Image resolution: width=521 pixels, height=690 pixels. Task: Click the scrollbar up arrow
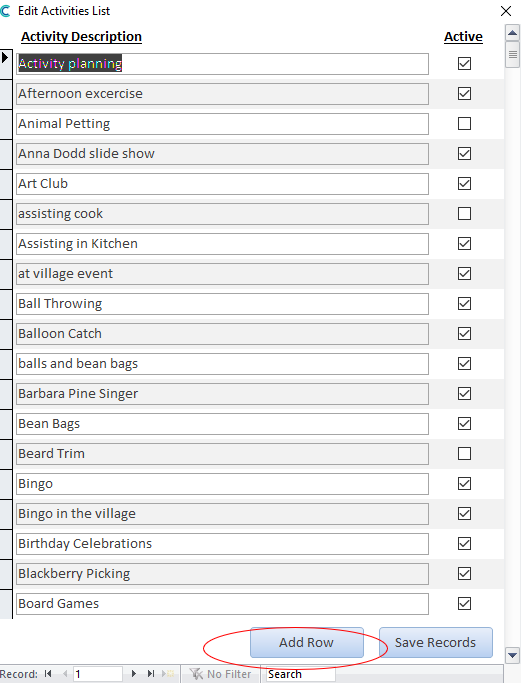click(x=512, y=33)
